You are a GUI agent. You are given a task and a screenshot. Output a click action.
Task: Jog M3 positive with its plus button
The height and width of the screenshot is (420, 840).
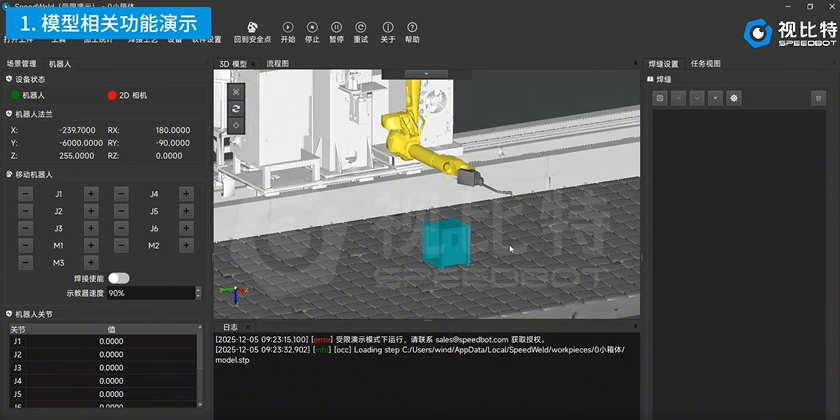[91, 262]
